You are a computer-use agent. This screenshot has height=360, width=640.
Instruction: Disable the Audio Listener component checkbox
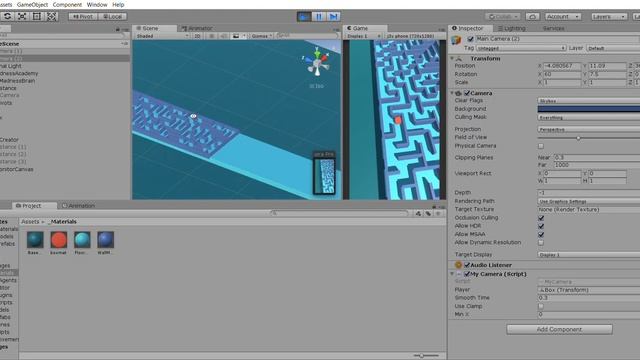click(467, 265)
